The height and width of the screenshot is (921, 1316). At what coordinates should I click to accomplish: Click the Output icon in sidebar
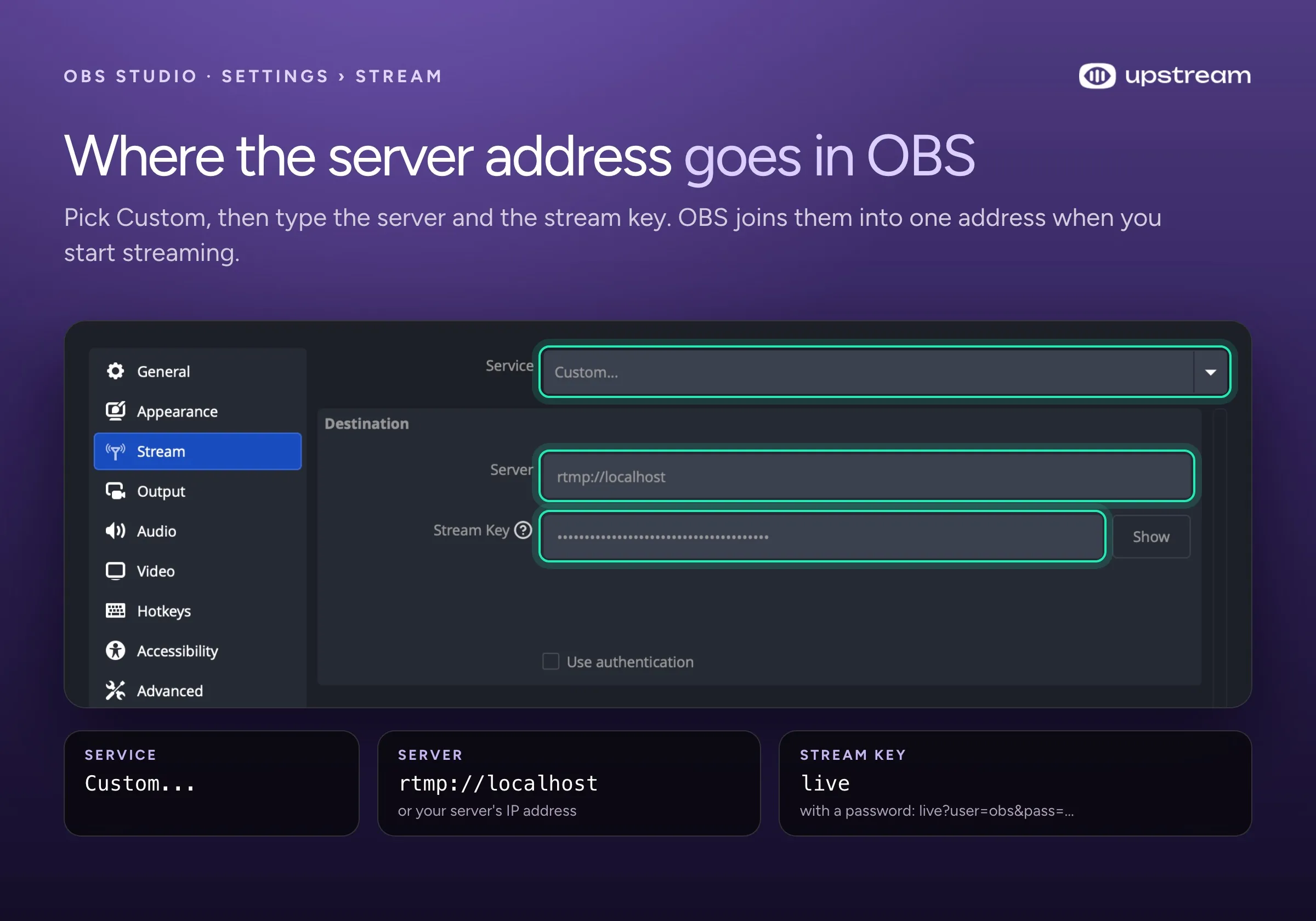click(x=115, y=491)
